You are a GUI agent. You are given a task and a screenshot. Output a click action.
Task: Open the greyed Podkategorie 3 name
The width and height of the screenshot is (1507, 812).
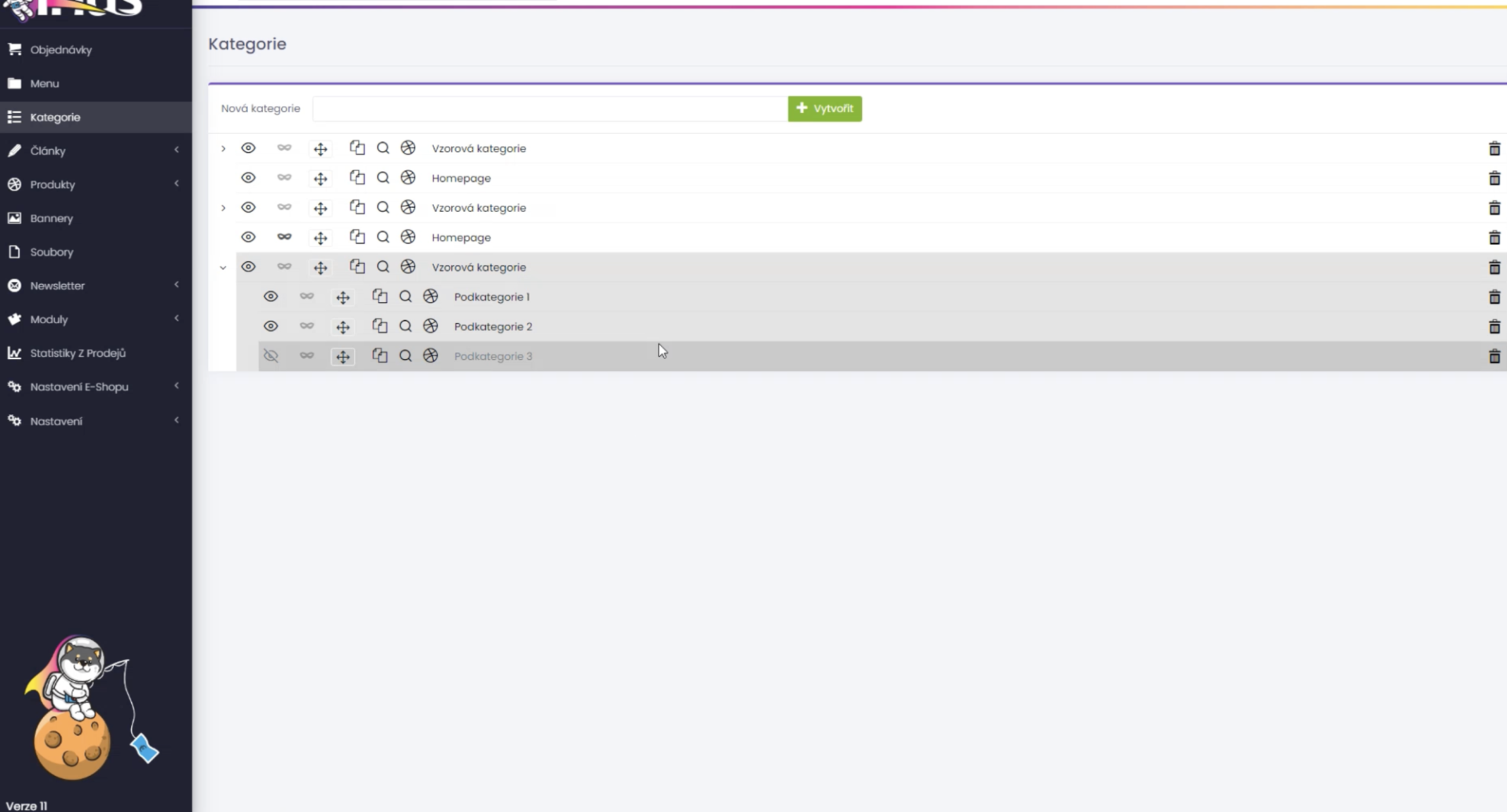(493, 356)
